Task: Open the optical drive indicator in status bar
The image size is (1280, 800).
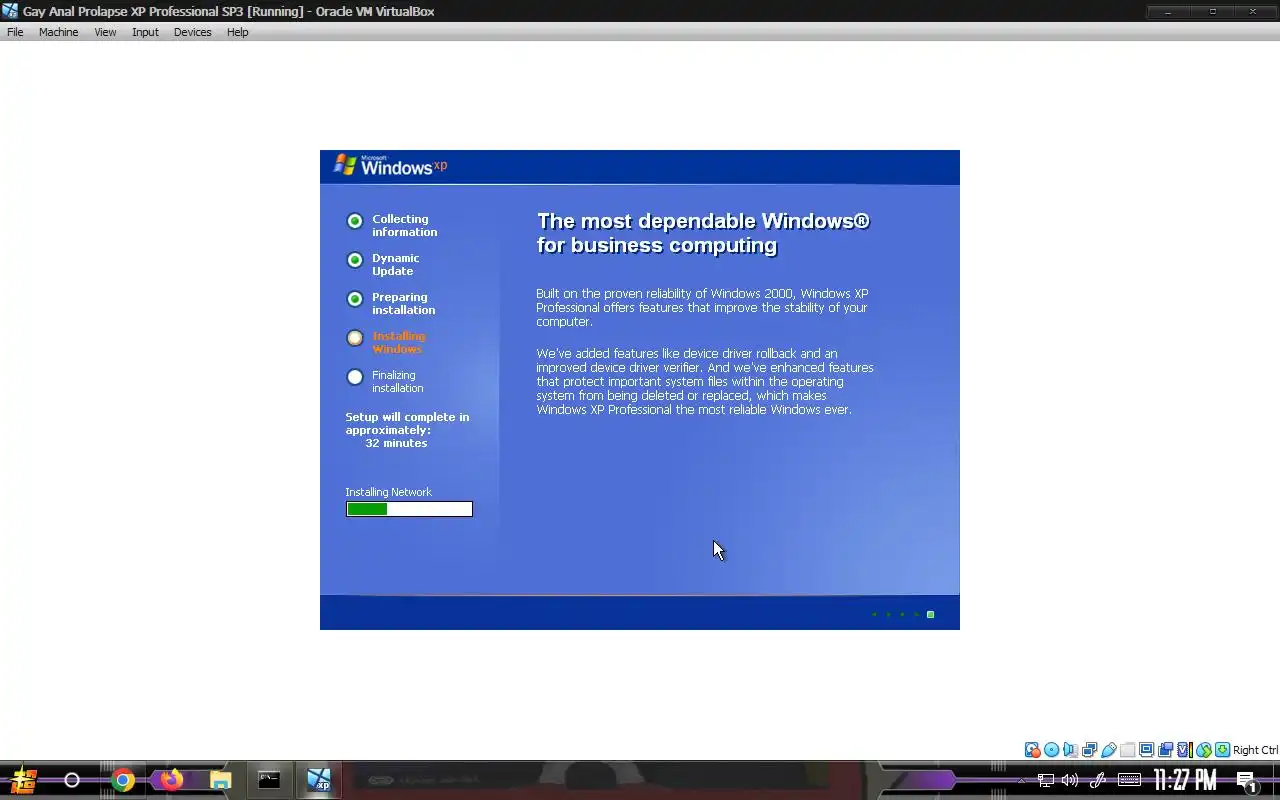Action: coord(1051,750)
